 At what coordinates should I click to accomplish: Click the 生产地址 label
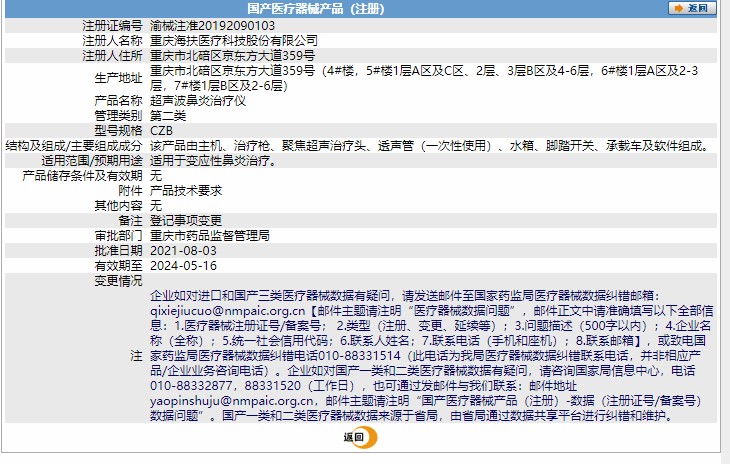click(x=118, y=78)
